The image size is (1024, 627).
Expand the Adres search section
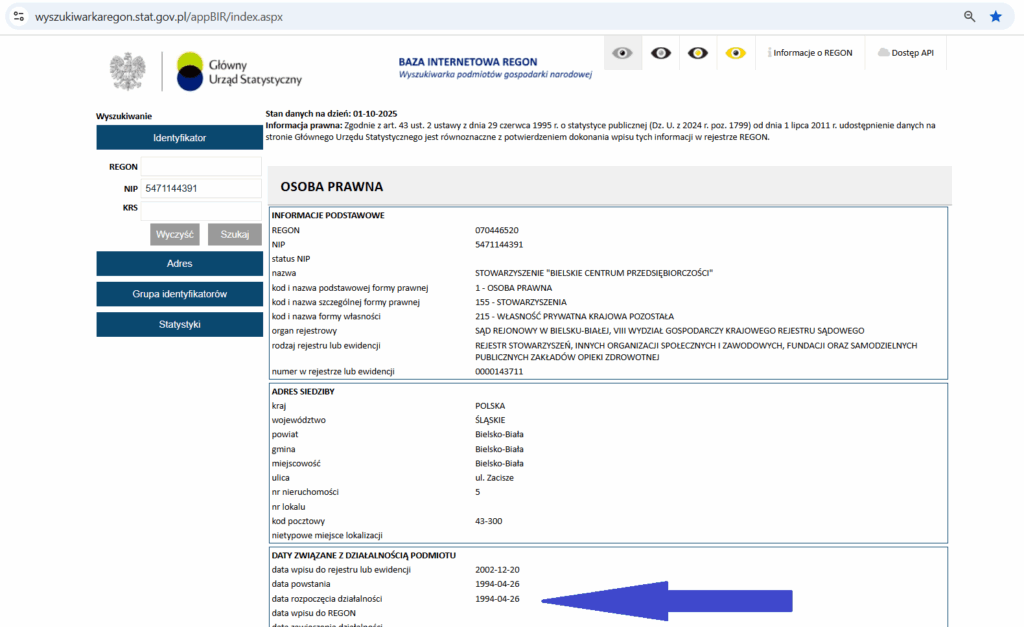coord(179,263)
